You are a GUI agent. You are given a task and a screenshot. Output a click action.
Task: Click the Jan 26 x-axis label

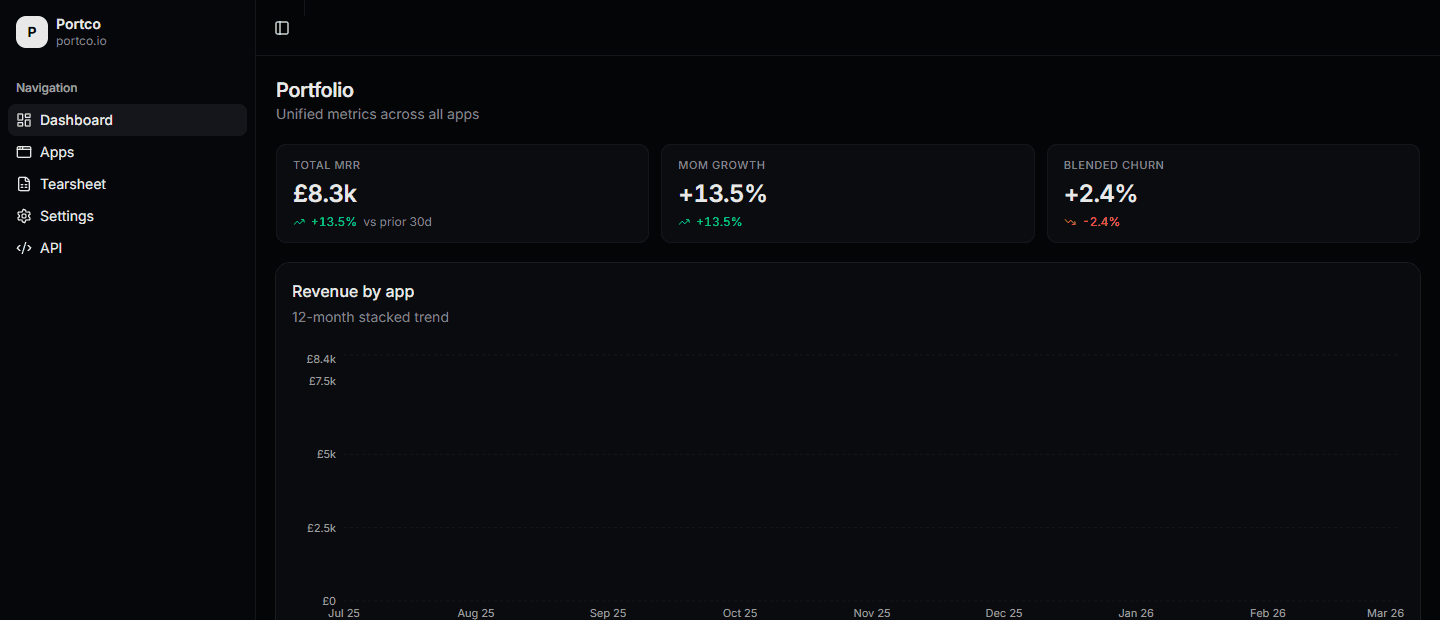click(1136, 613)
